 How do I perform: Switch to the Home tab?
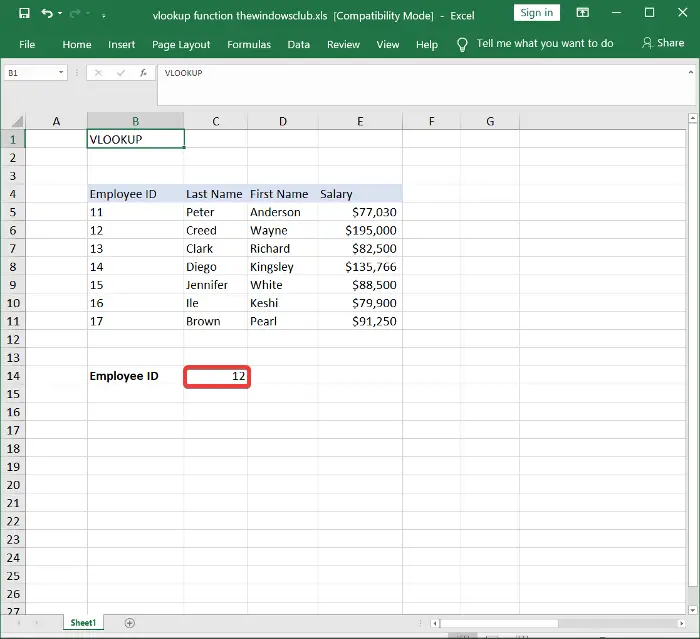pyautogui.click(x=77, y=44)
